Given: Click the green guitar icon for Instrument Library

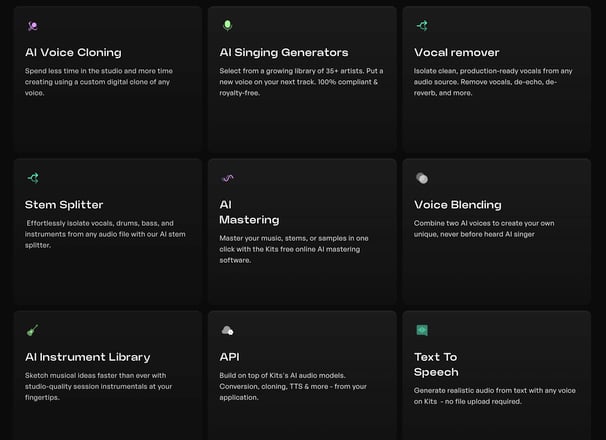Looking at the screenshot, I should point(32,330).
